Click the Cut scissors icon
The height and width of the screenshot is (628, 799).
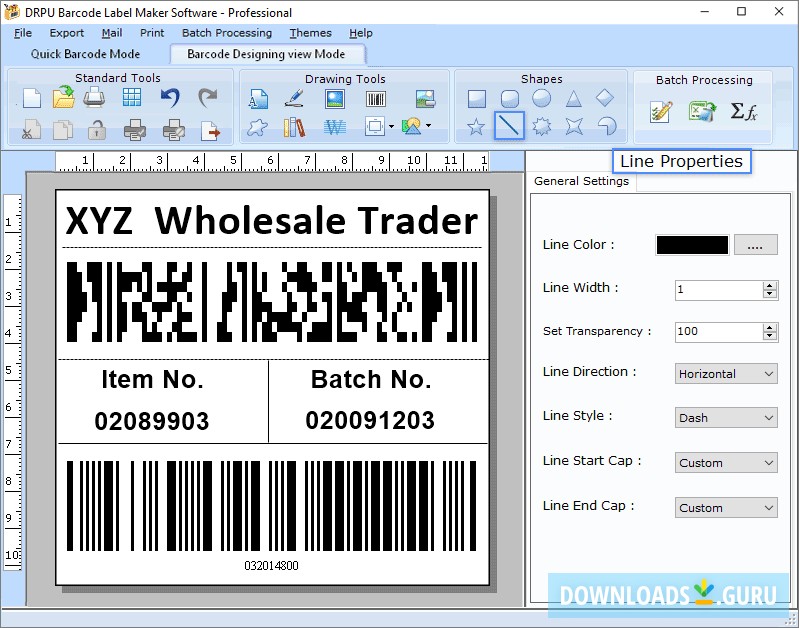(x=32, y=129)
